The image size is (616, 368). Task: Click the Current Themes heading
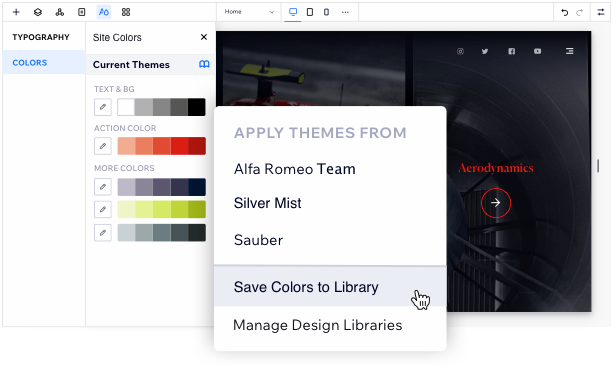coord(131,65)
